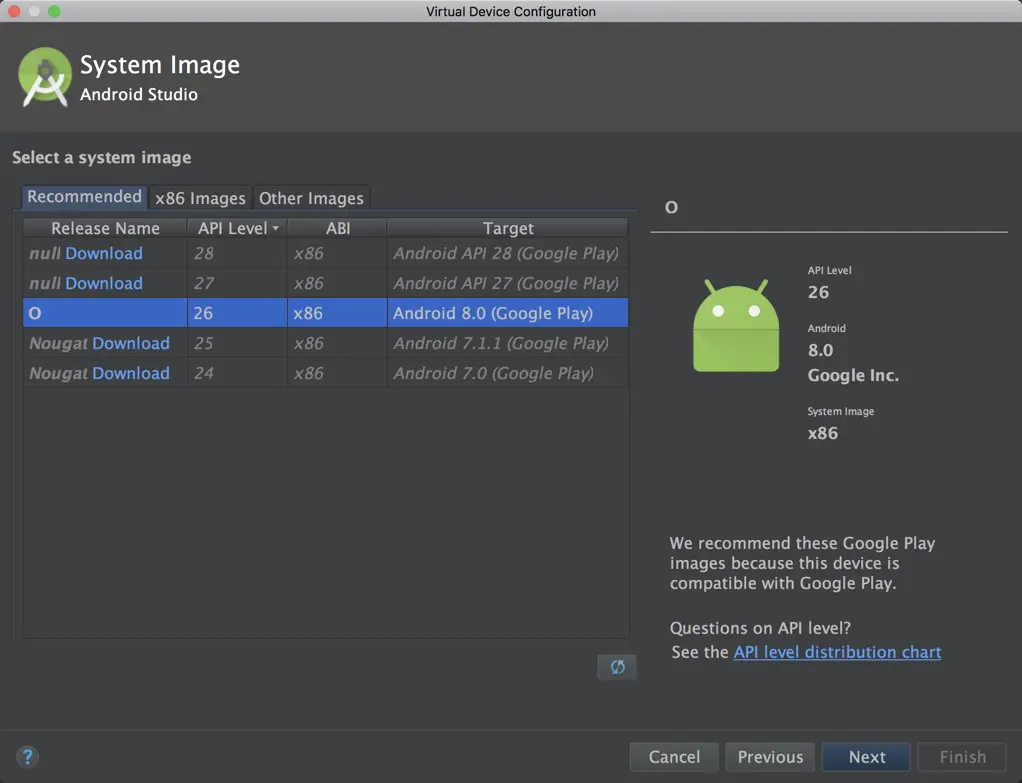The image size is (1022, 783).
Task: Sort by API Level column header
Action: tap(237, 228)
